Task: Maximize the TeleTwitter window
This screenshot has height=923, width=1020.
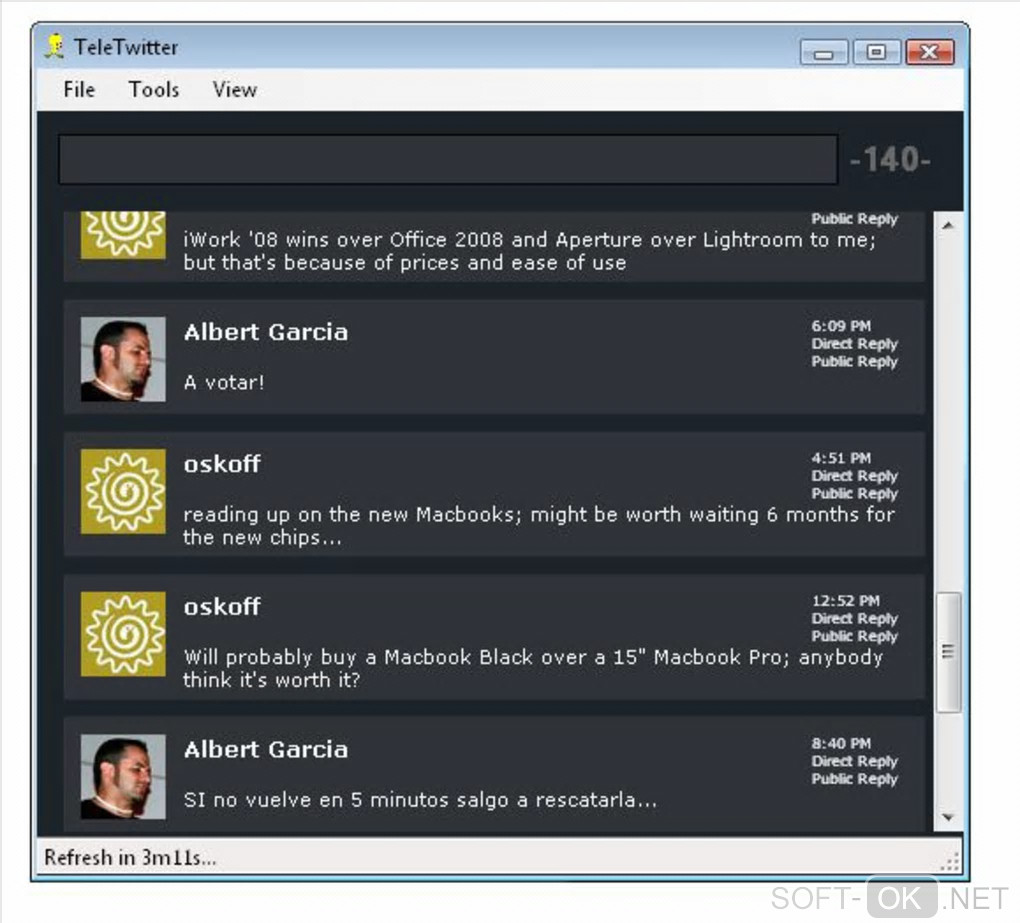Action: click(x=876, y=52)
